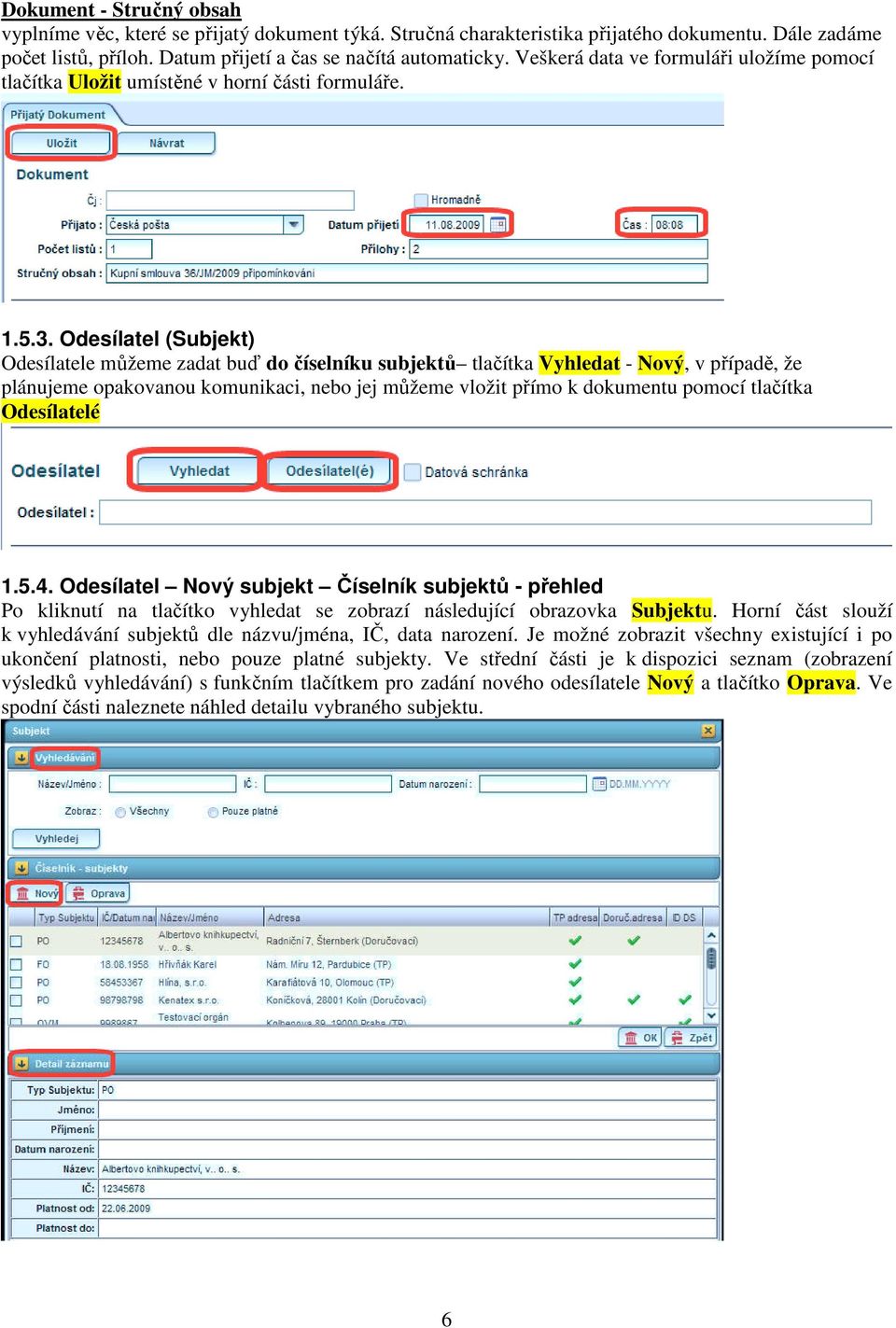Sort by Doruč.adresa column header
Viewport: 896px width, 1328px height.
[633, 917]
